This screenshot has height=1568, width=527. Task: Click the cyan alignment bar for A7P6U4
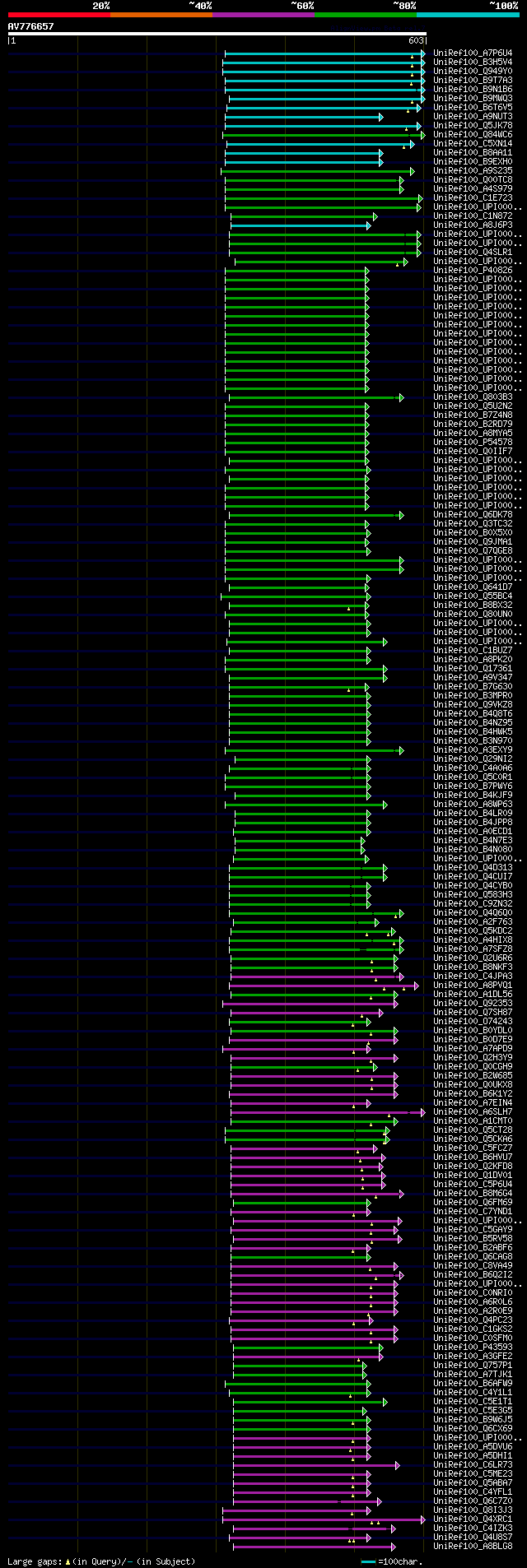324,53
